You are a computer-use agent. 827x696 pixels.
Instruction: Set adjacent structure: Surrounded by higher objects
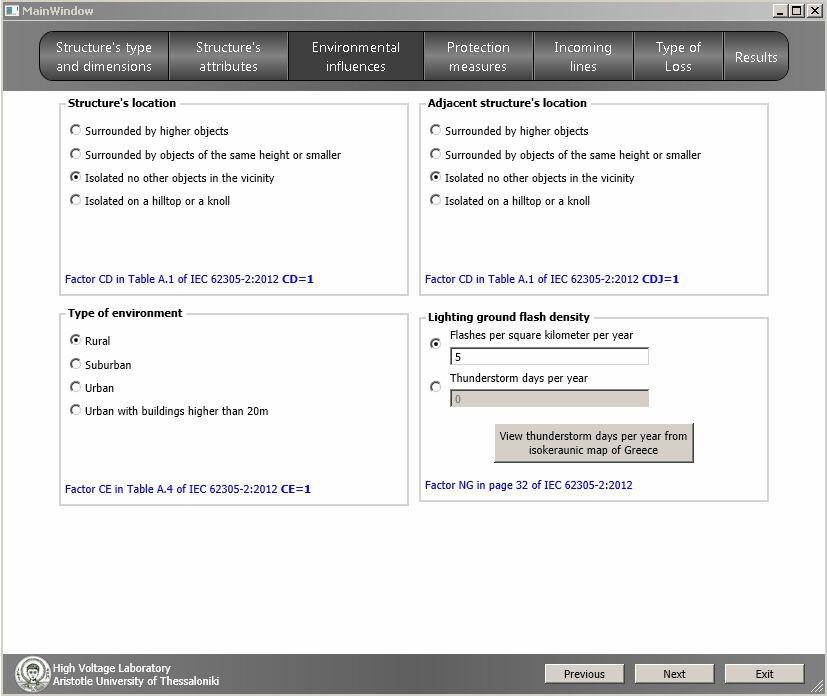(509, 131)
